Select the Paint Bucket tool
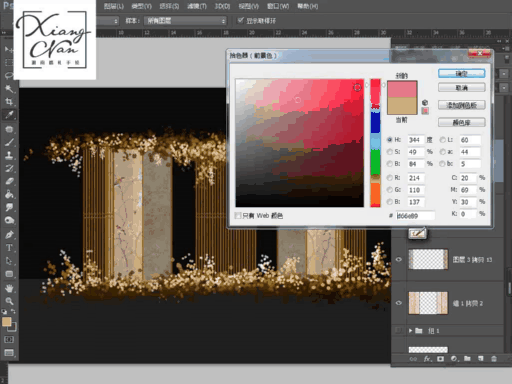 coord(9,194)
